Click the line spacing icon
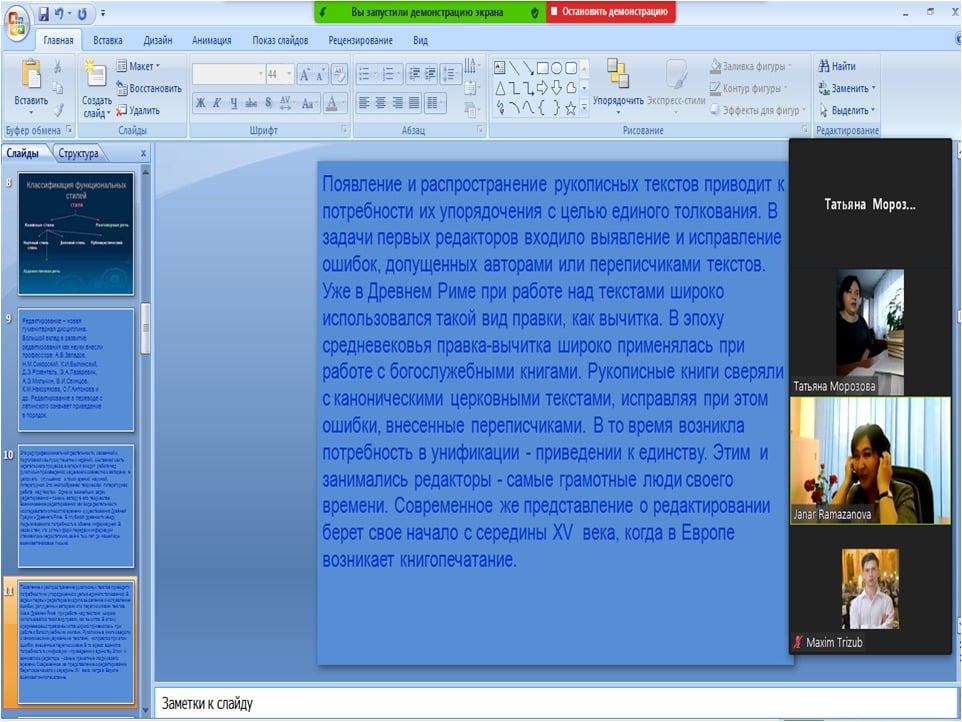 450,75
